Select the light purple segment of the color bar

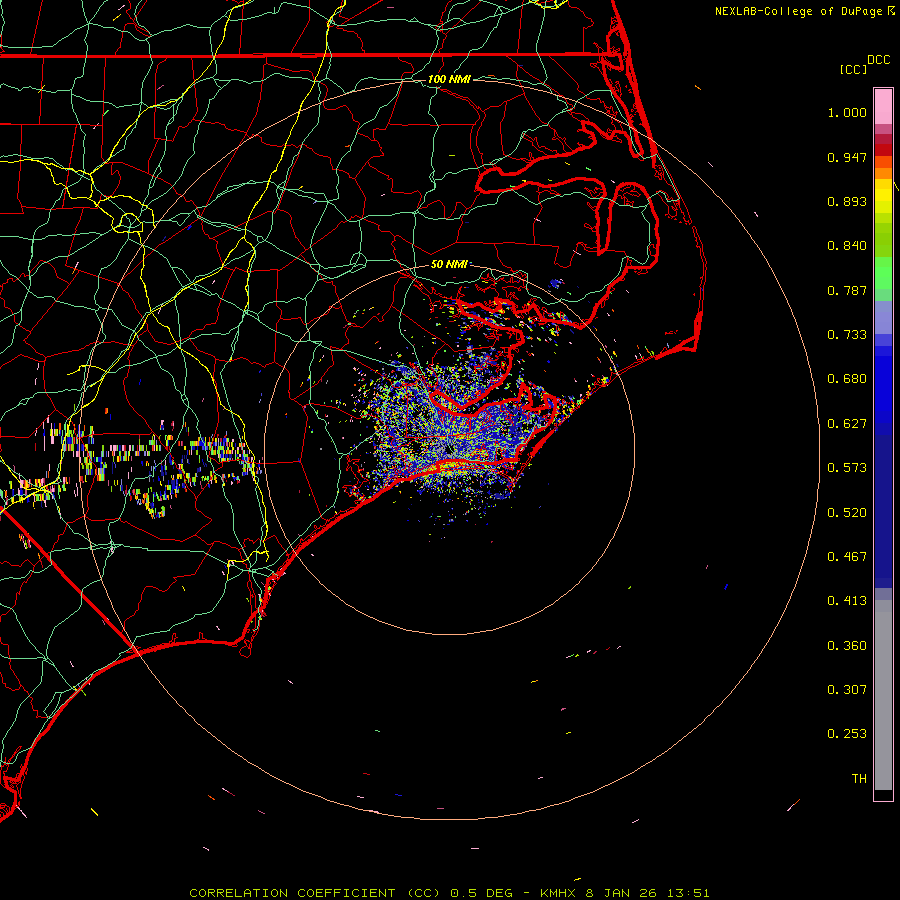click(x=883, y=318)
